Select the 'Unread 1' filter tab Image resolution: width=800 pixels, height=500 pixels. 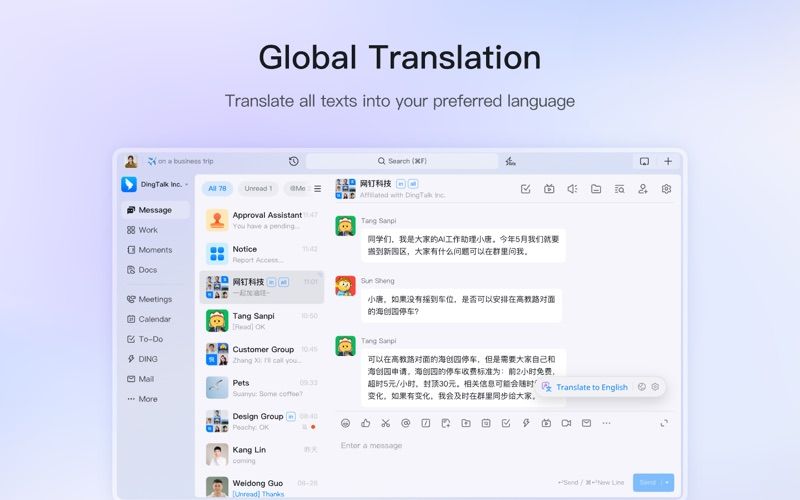click(x=258, y=188)
